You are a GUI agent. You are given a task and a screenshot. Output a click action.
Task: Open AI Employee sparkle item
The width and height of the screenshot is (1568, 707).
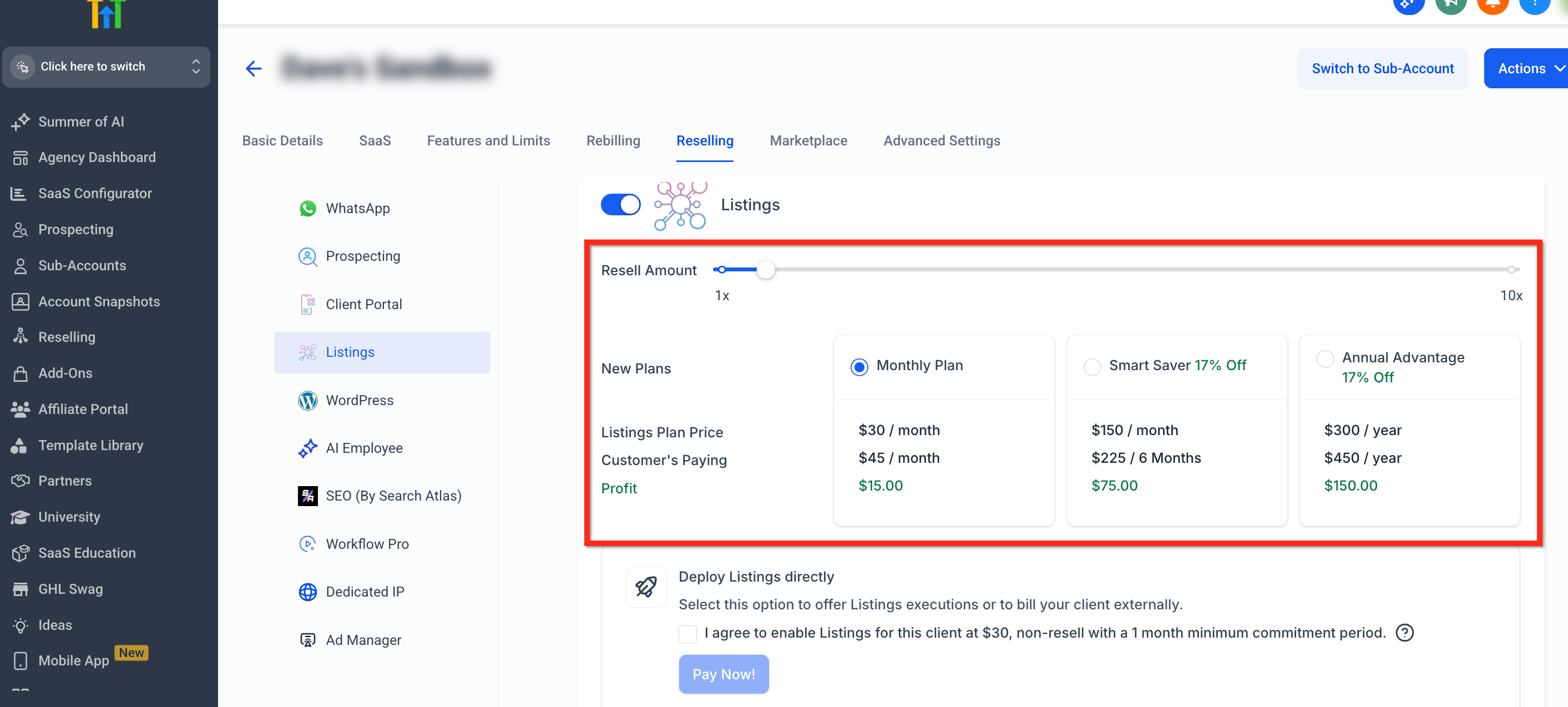coord(363,448)
